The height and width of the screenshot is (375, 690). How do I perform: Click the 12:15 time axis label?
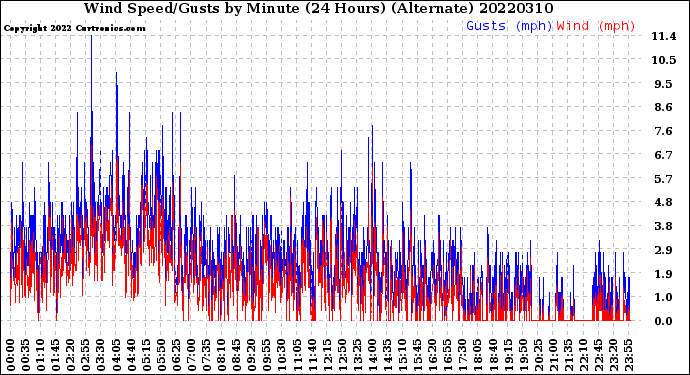pos(327,355)
